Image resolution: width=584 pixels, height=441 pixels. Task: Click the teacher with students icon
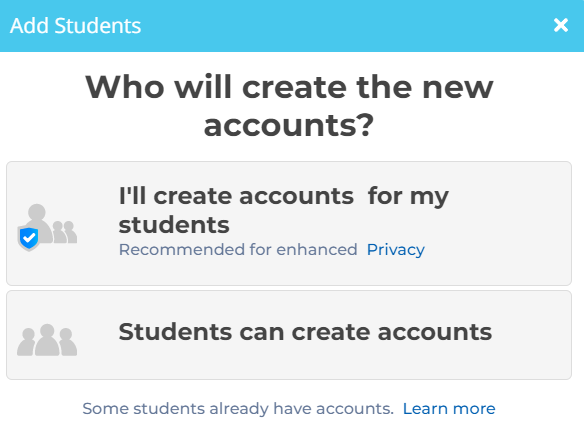[47, 227]
